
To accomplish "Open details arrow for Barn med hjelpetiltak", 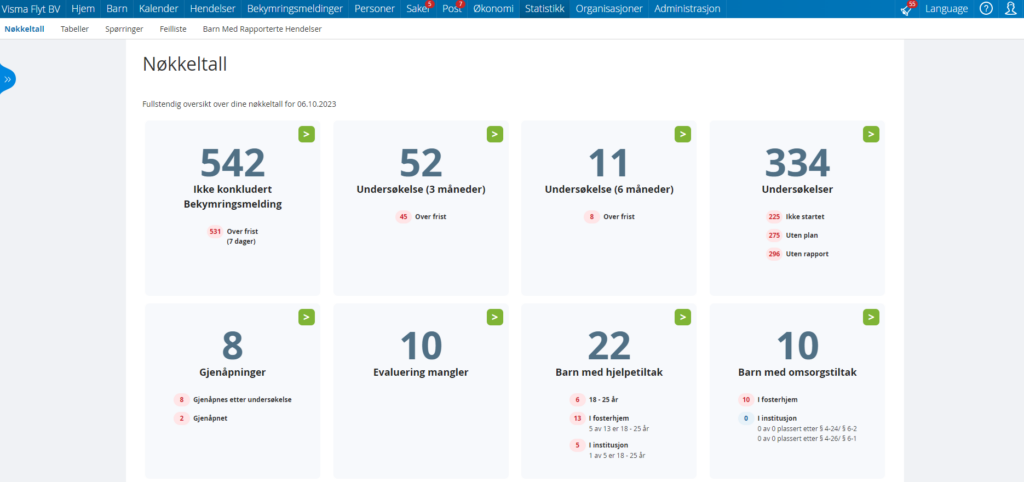I will pos(682,317).
